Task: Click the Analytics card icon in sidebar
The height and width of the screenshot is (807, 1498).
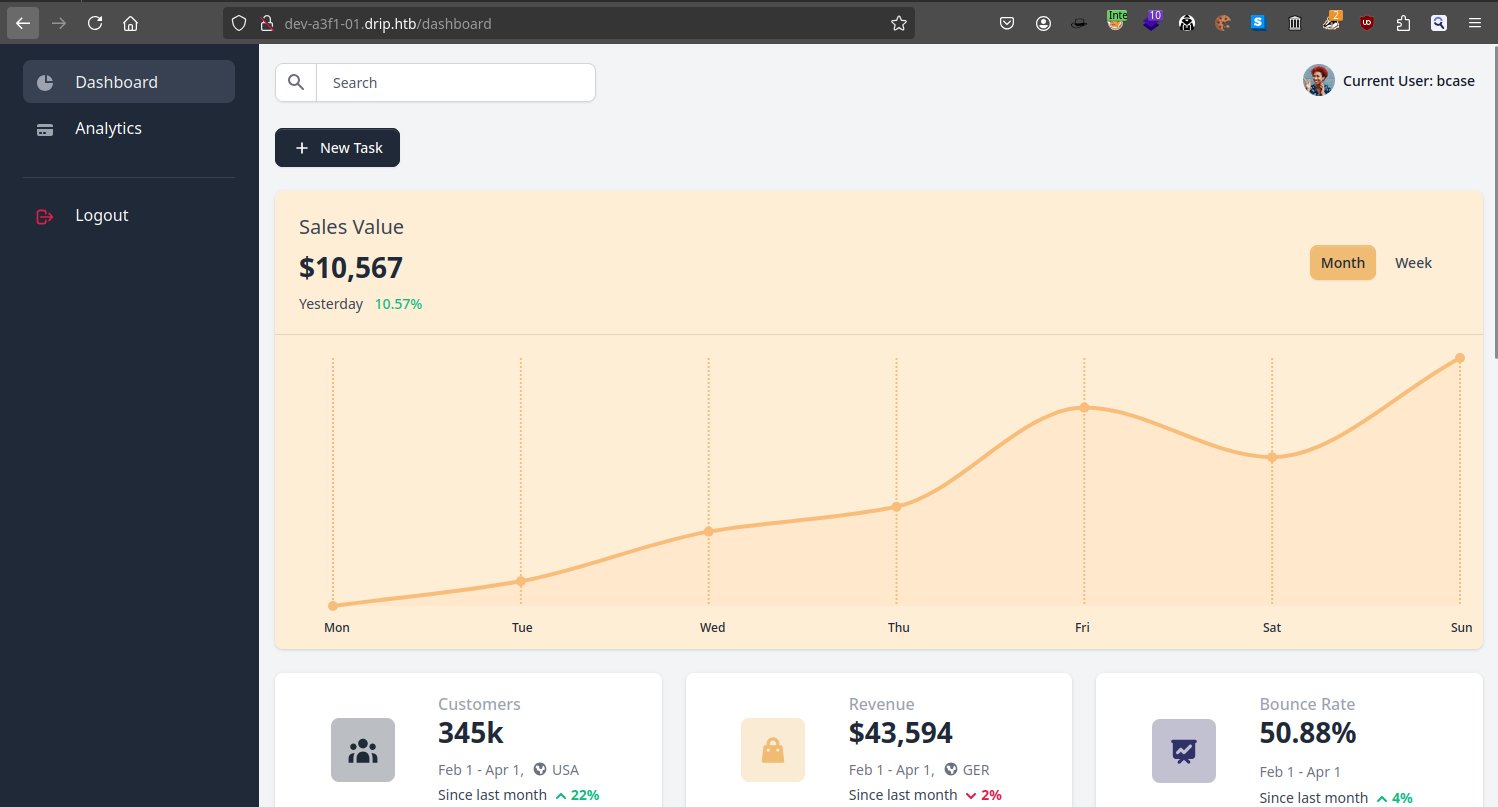Action: coord(45,129)
